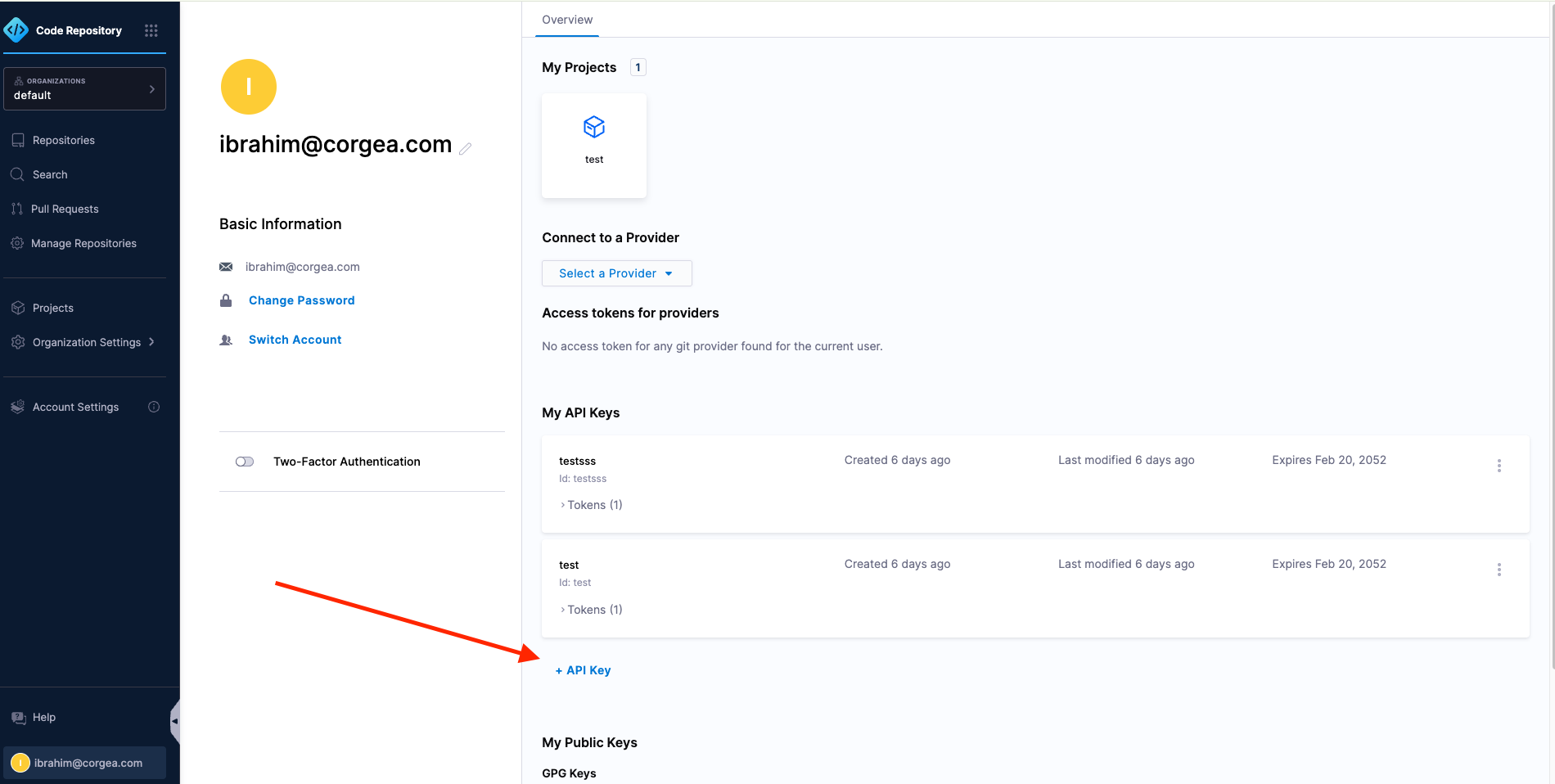Click the Switch Account link
1555x784 pixels.
tap(295, 340)
